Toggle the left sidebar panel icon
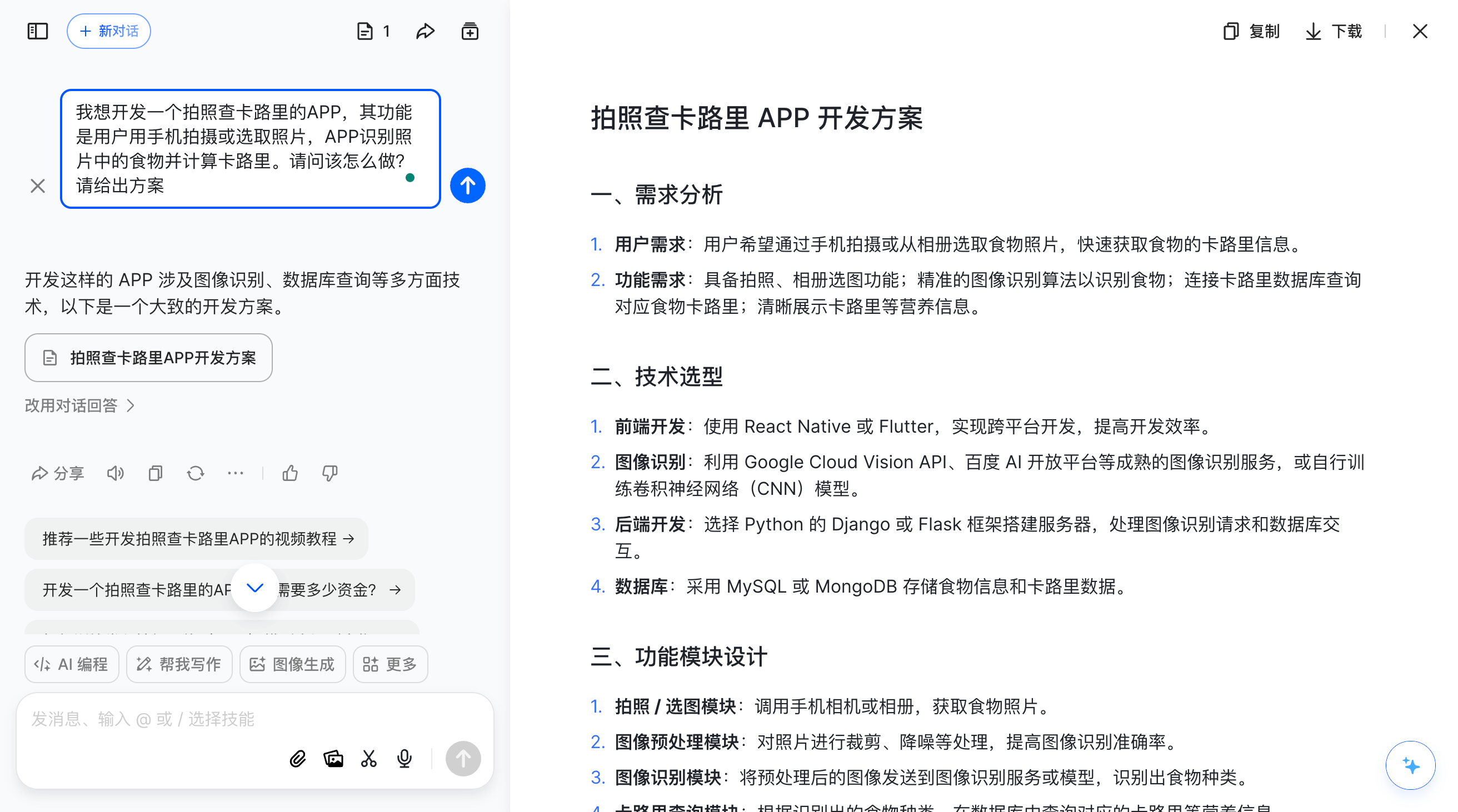Image resolution: width=1458 pixels, height=812 pixels. 37,31
